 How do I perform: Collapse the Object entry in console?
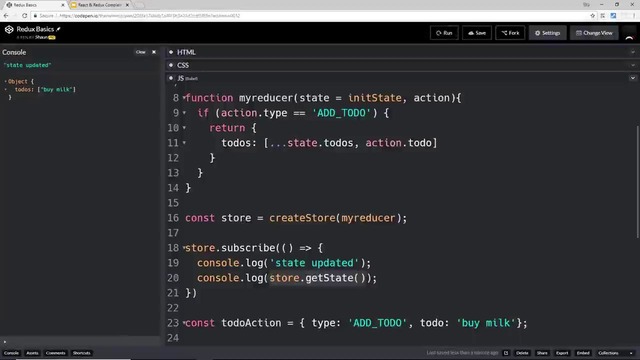[x=5, y=81]
